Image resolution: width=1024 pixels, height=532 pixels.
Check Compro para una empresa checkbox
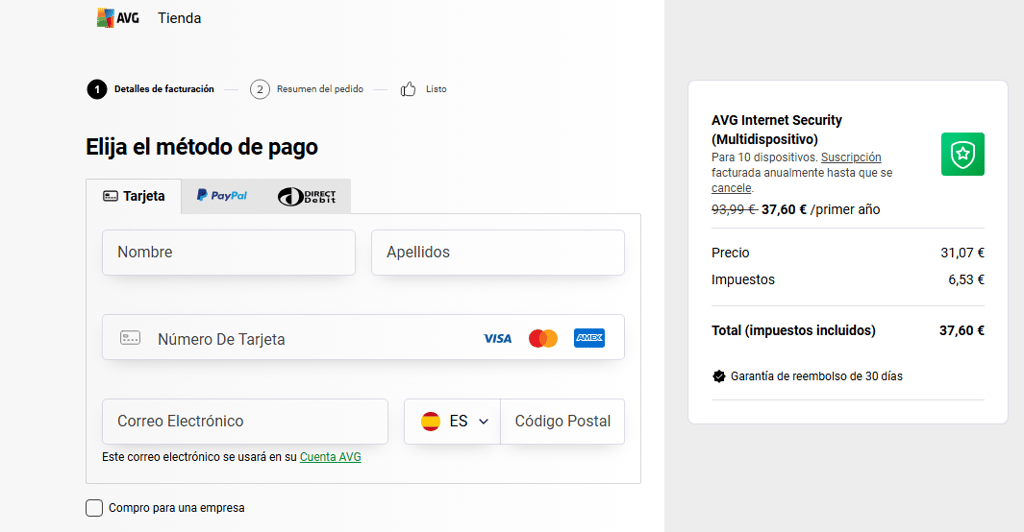(94, 508)
